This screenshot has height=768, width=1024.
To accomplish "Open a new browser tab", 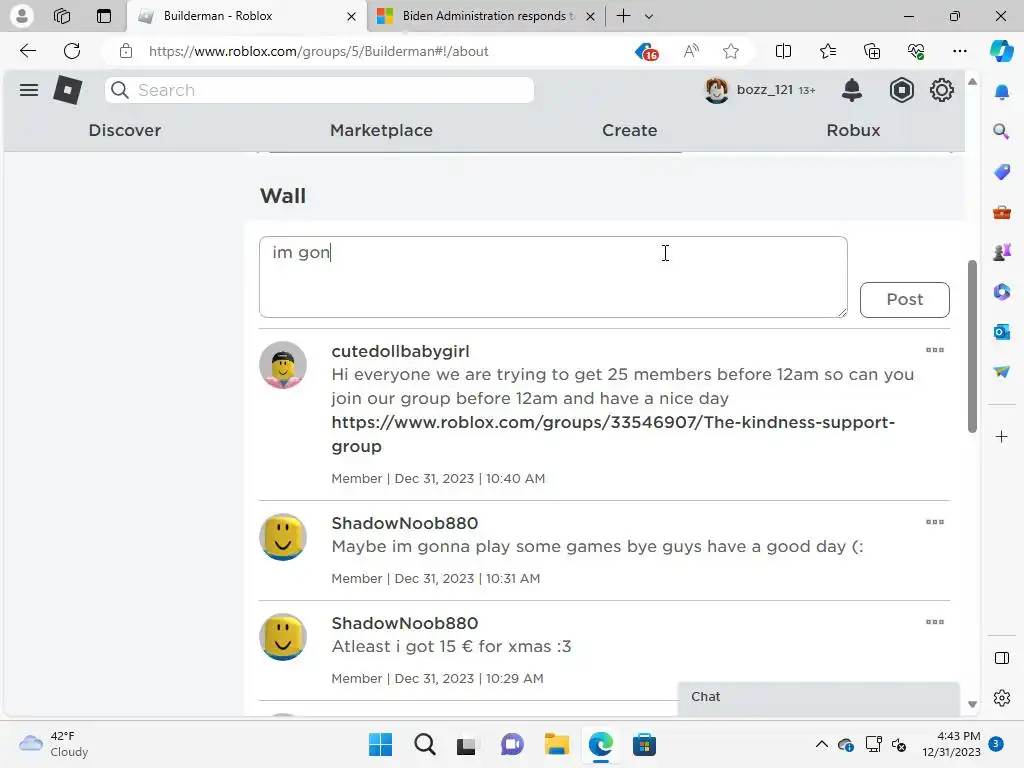I will tap(624, 16).
